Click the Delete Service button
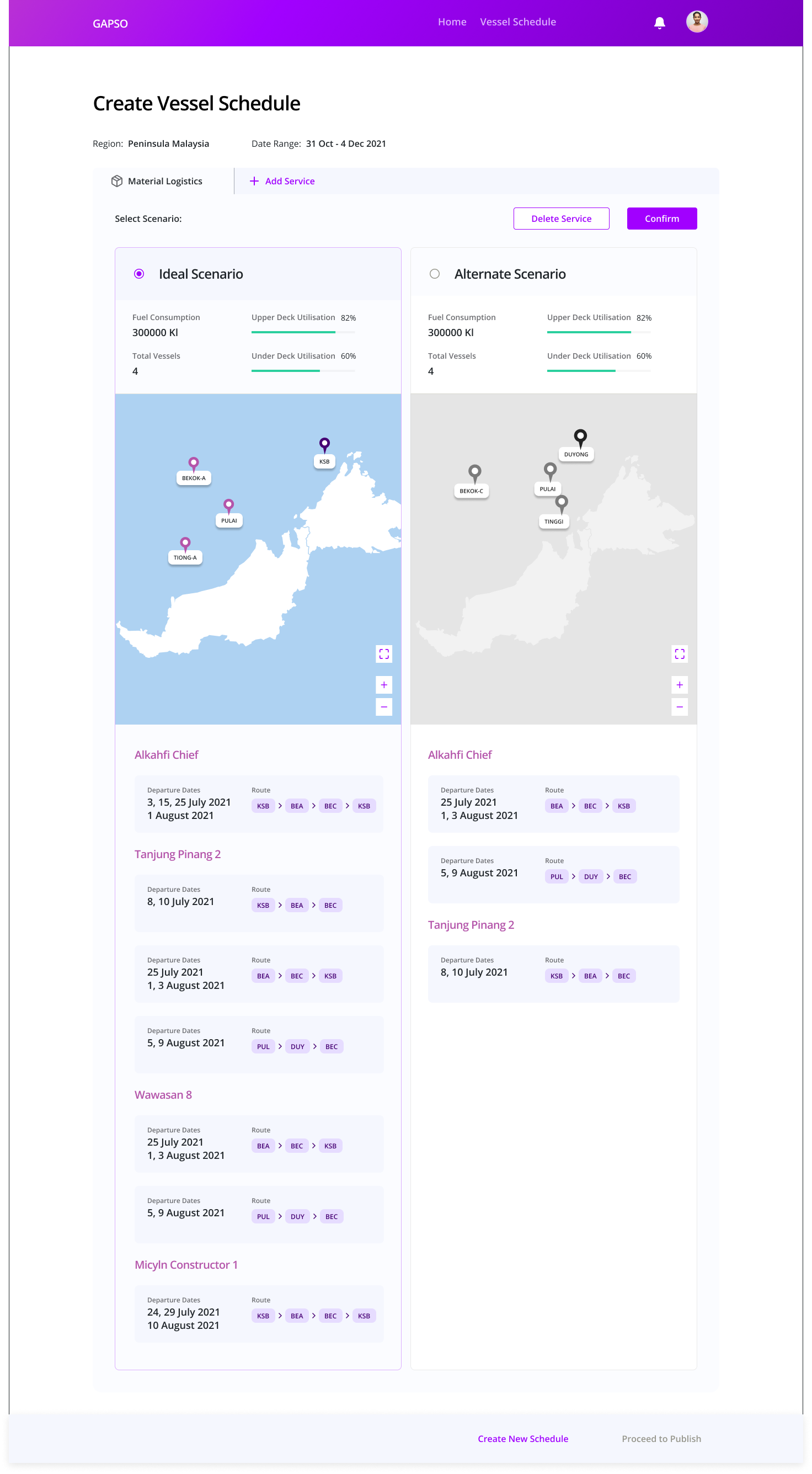This screenshot has width=812, height=1474. click(x=561, y=219)
